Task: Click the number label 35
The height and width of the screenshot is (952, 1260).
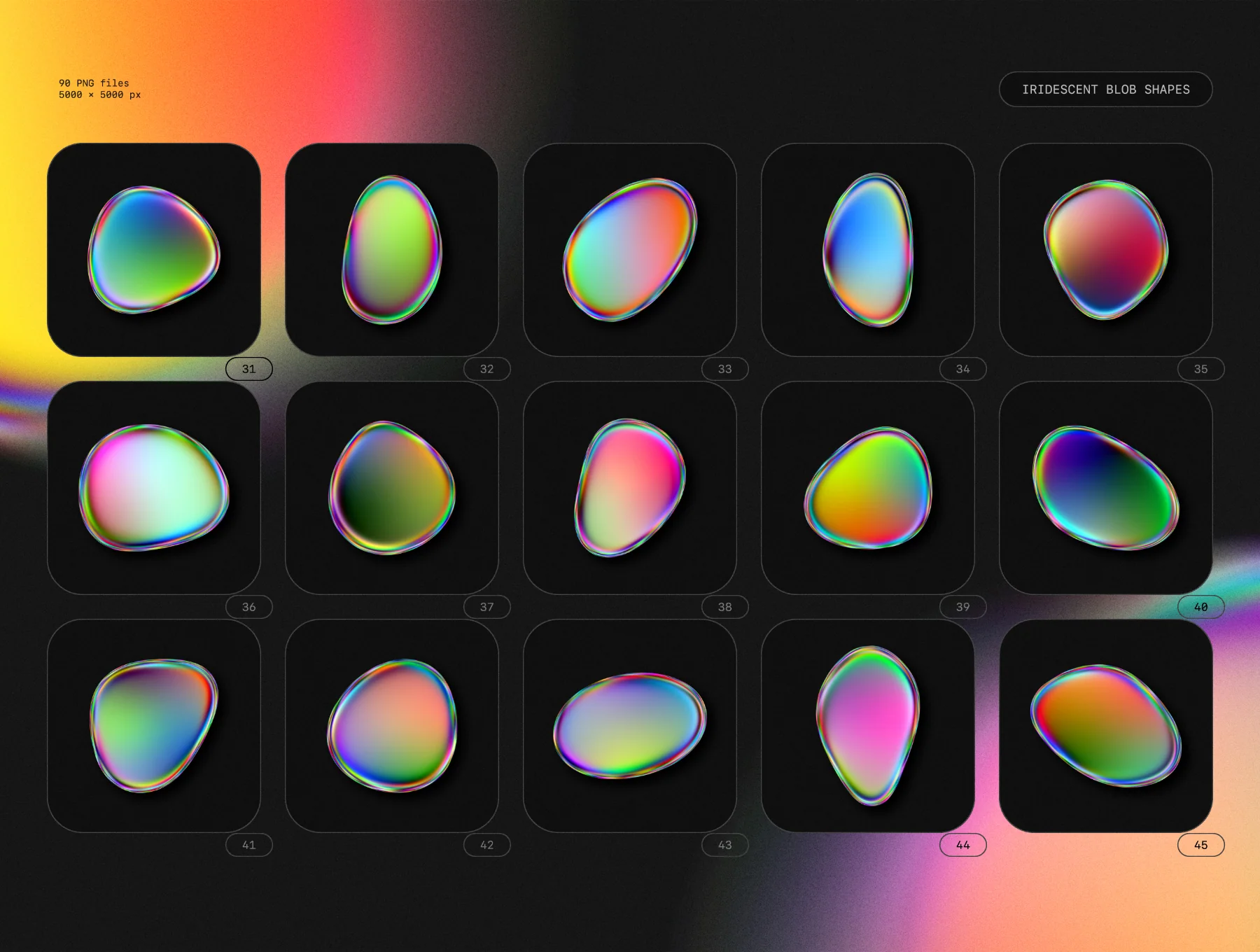Action: pos(1201,369)
